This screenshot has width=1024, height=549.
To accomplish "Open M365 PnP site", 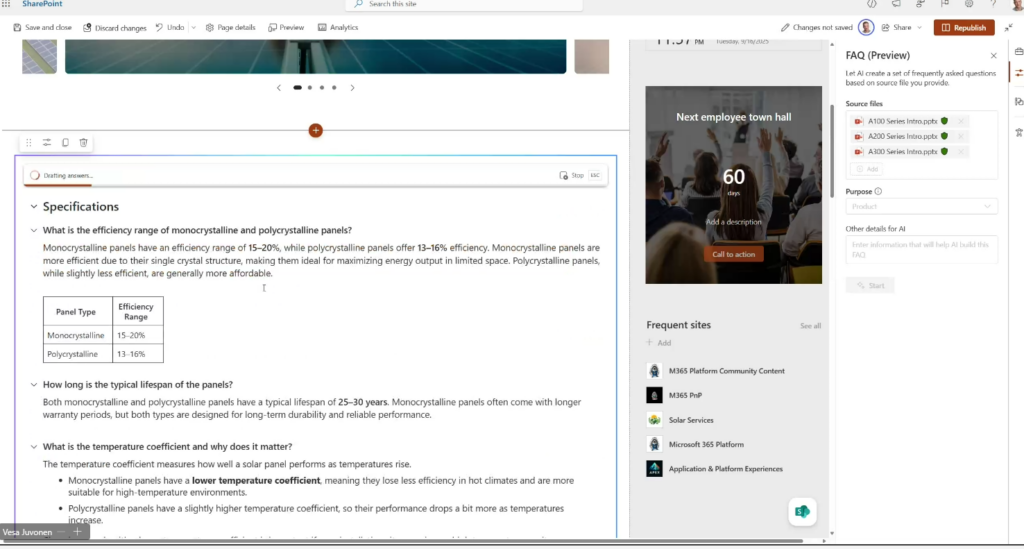I will coord(685,396).
